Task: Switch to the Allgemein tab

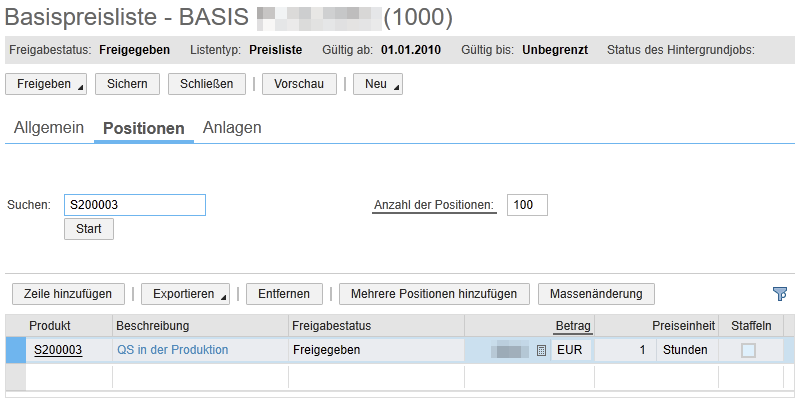Action: click(x=49, y=128)
